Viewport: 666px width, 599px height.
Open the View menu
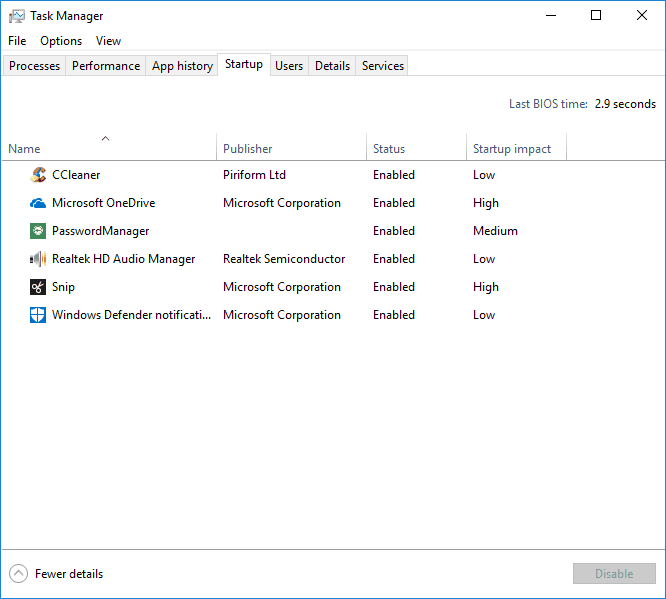pos(108,41)
